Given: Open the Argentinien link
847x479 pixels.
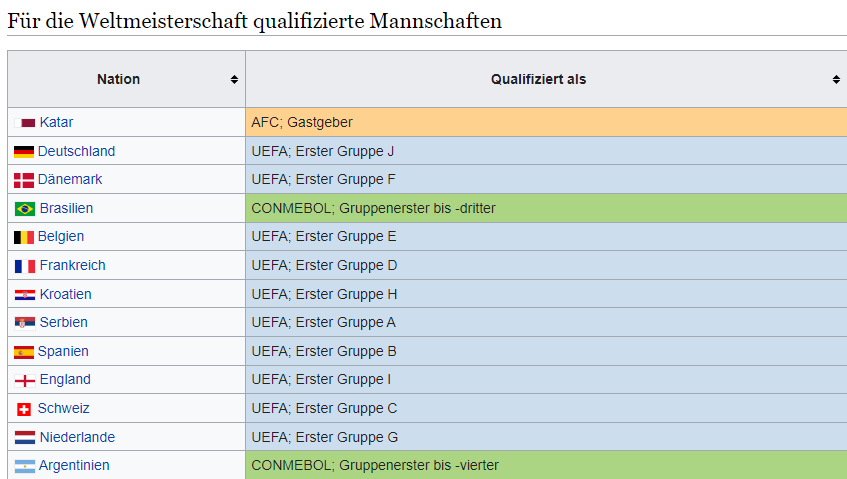Looking at the screenshot, I should [74, 465].
